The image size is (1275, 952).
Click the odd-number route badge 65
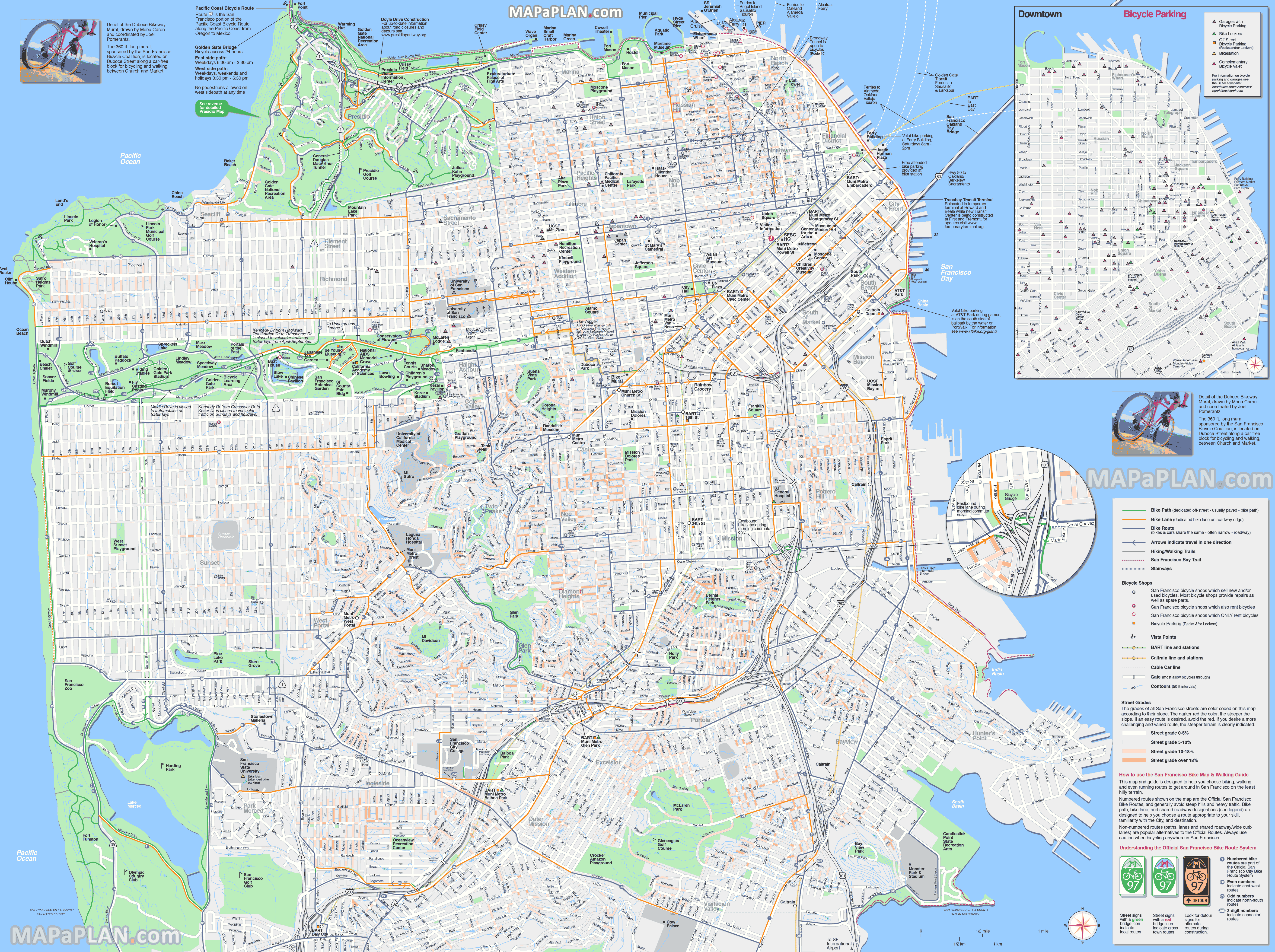[1222, 896]
